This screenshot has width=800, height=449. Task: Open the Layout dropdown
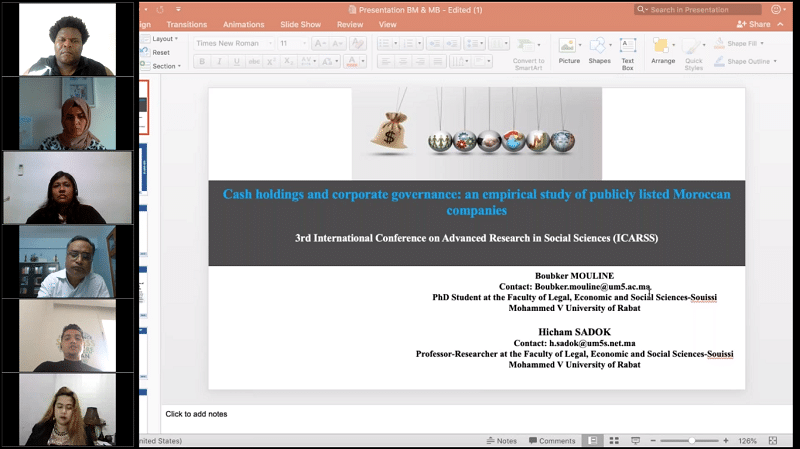coord(161,39)
